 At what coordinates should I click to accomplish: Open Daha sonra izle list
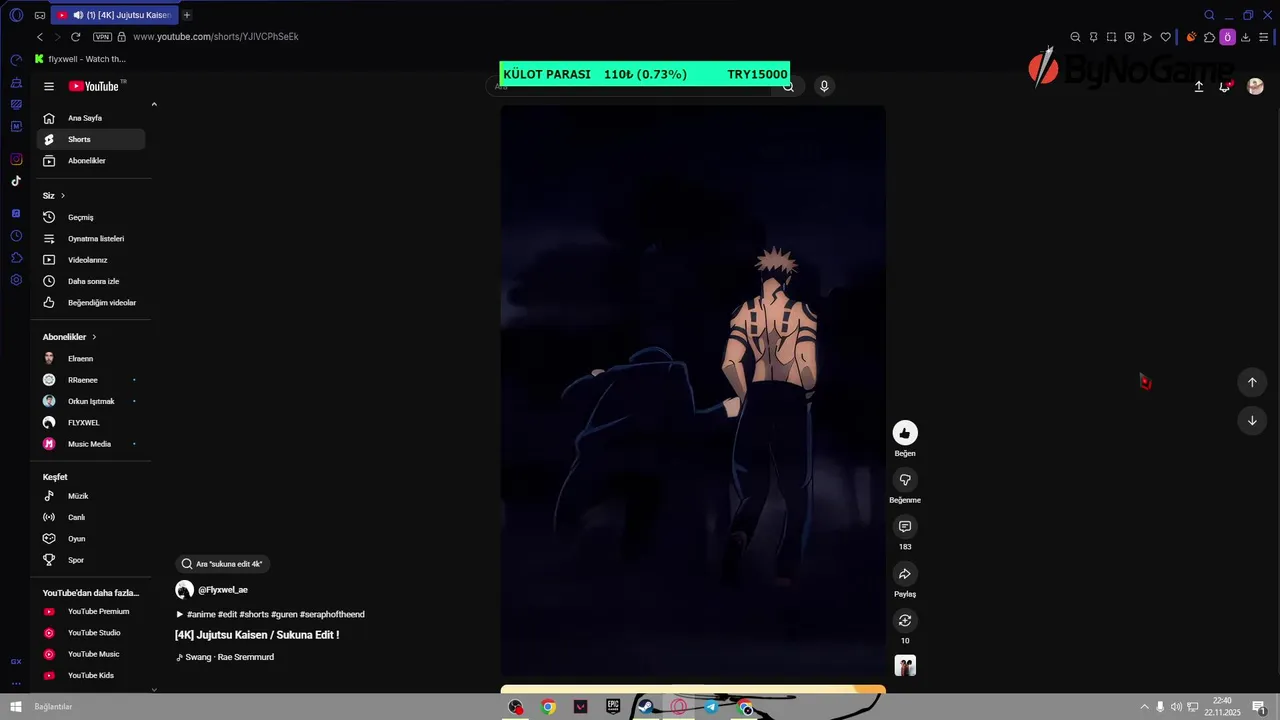[91, 281]
